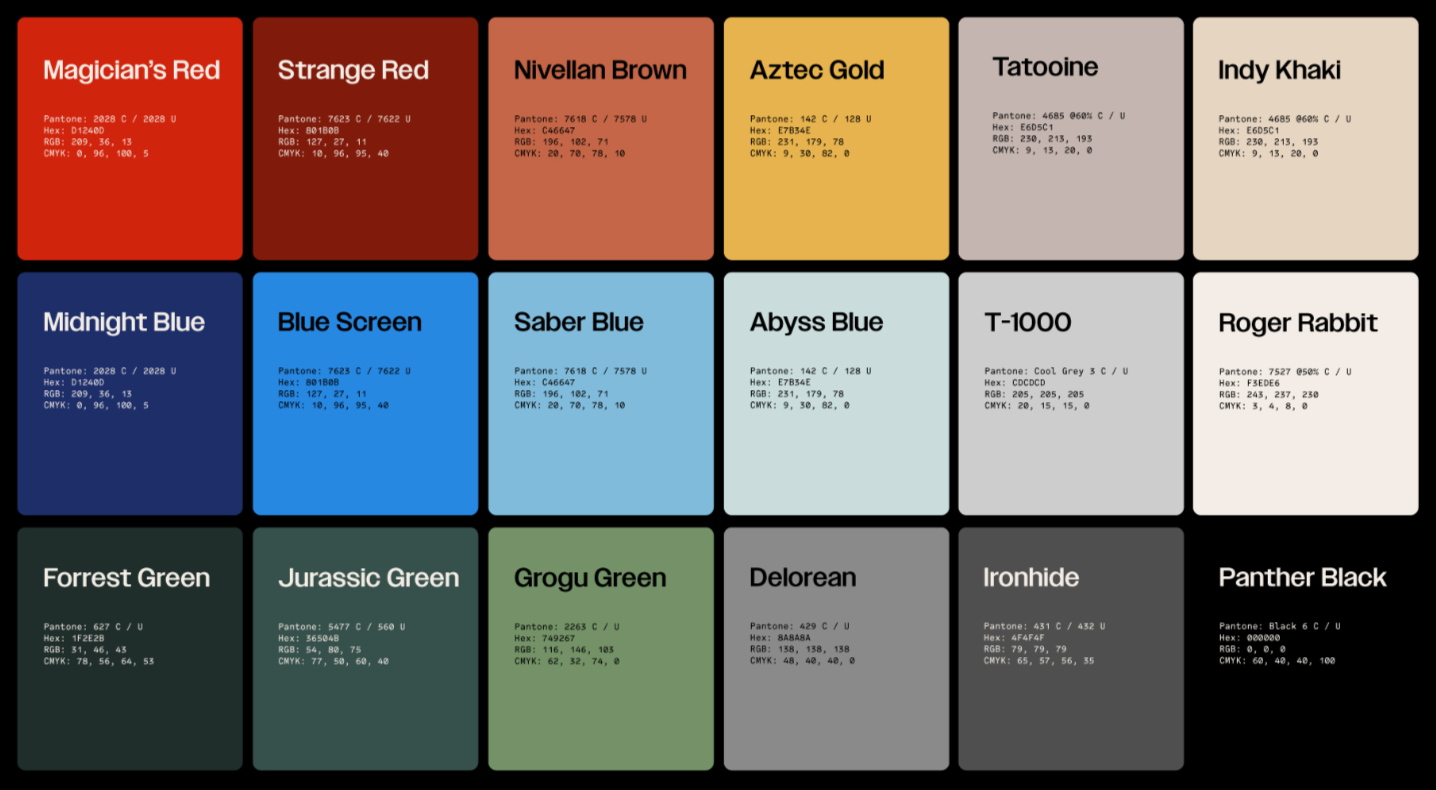1436x790 pixels.
Task: Choose the Indy Khaki color swatch
Action: [x=1306, y=138]
